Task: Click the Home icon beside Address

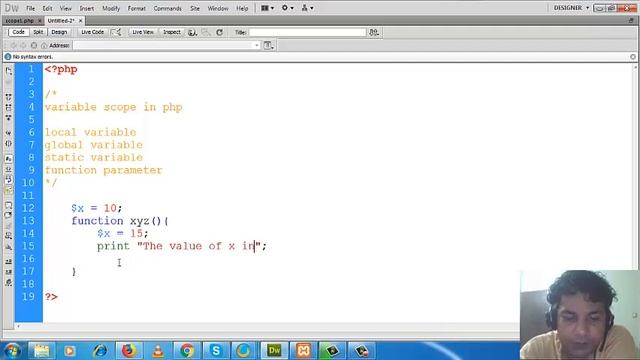Action: [x=44, y=45]
